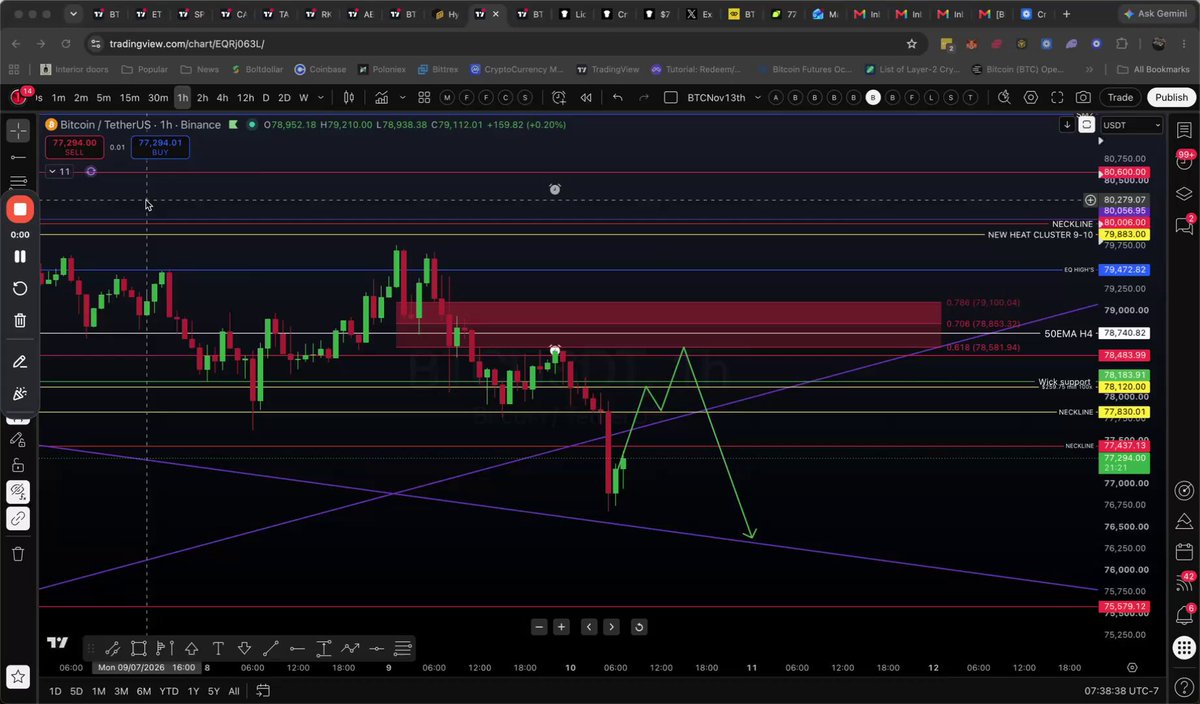The image size is (1200, 704).
Task: Open the layout templates grid icon
Action: 424,97
